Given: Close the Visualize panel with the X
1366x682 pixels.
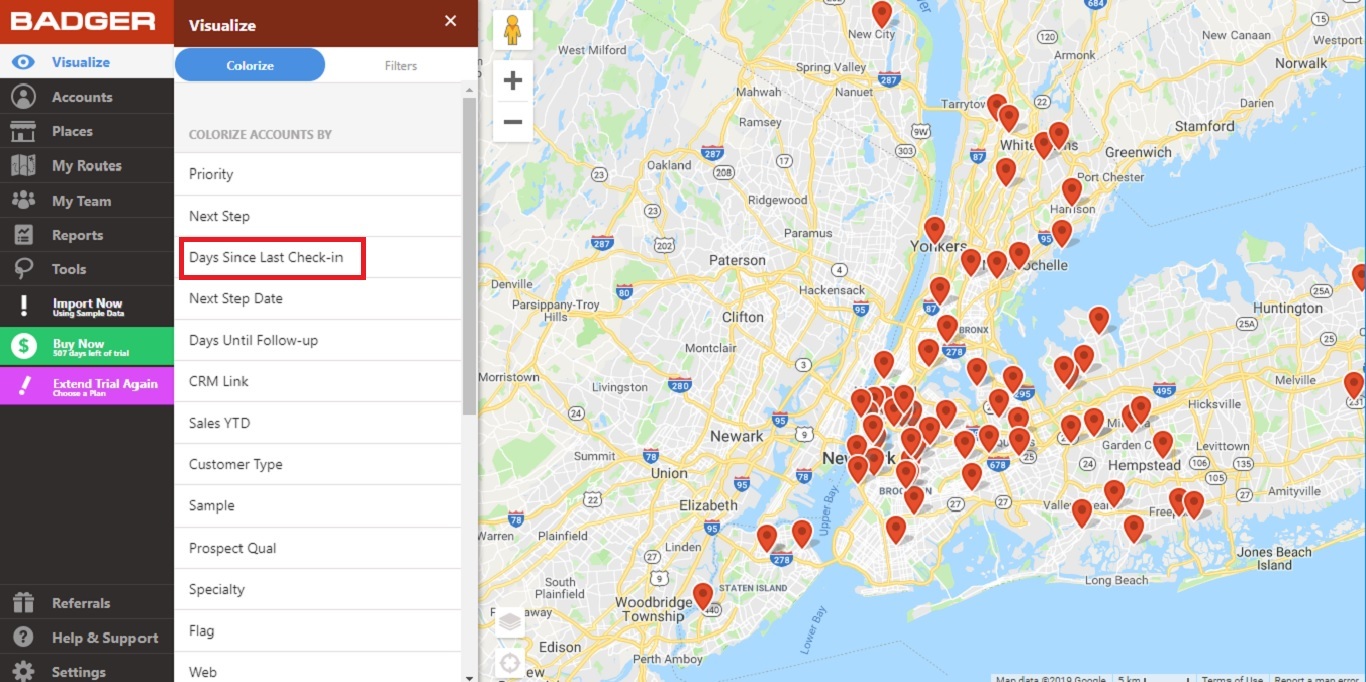Looking at the screenshot, I should 450,22.
